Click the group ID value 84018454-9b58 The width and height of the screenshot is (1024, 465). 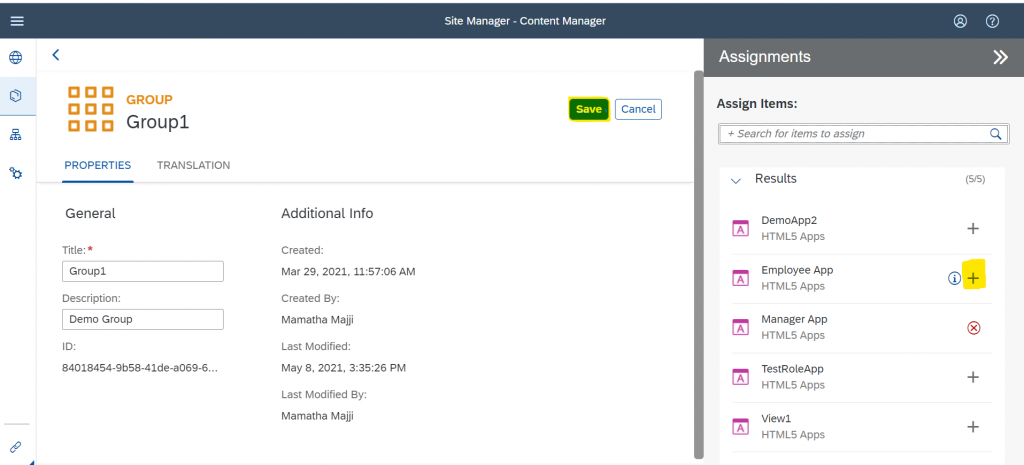[140, 368]
